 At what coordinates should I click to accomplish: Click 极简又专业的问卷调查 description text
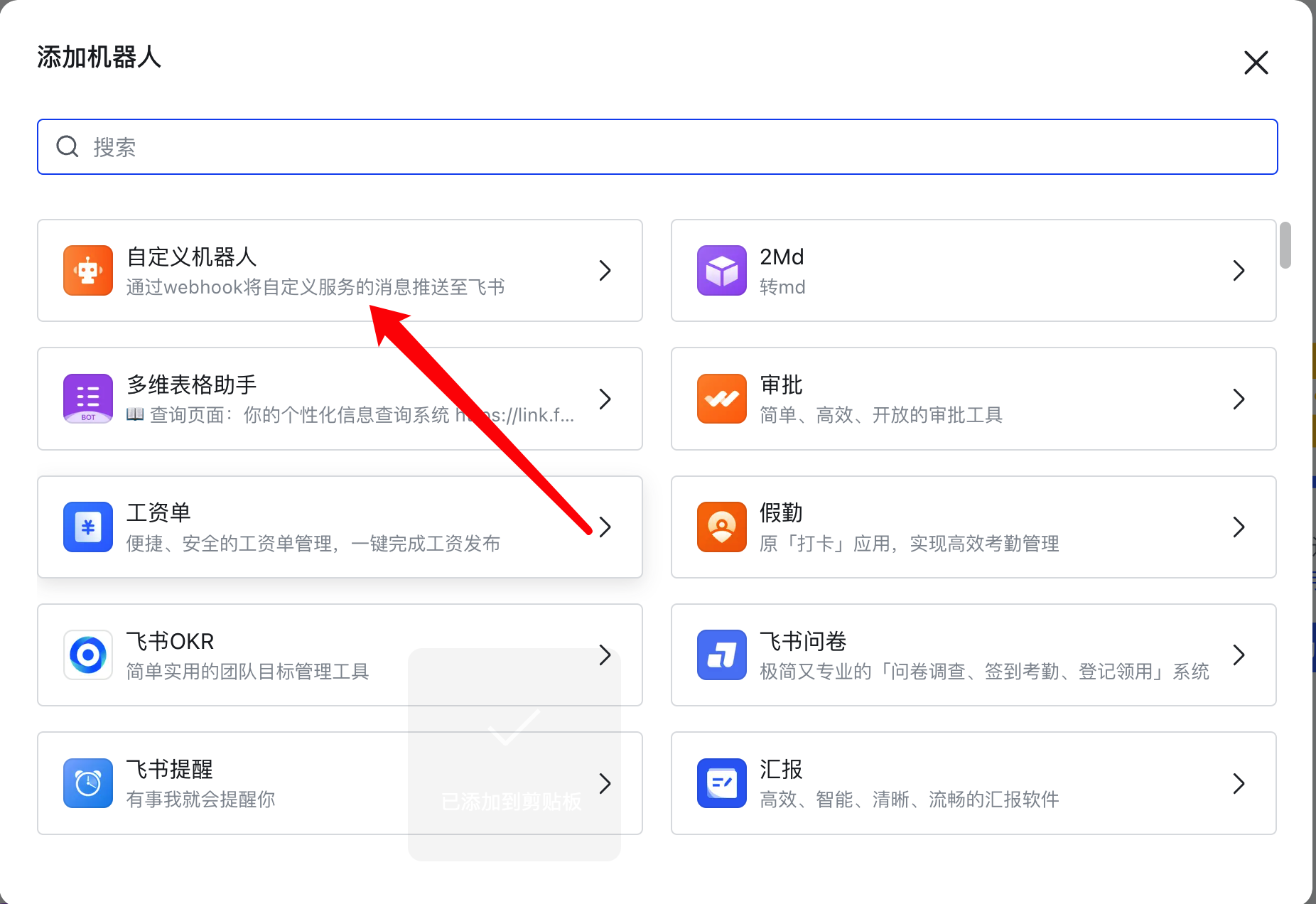click(984, 672)
